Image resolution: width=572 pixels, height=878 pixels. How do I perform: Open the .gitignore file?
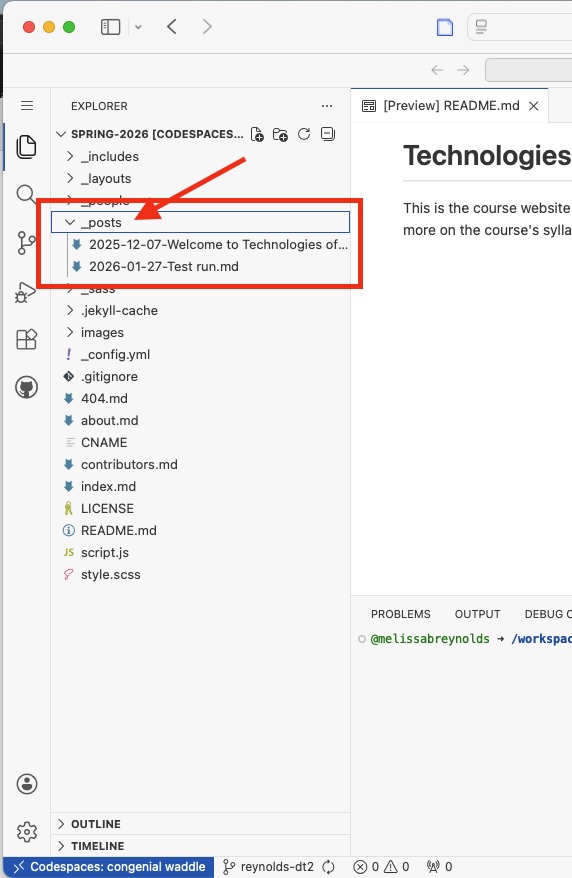point(200,376)
